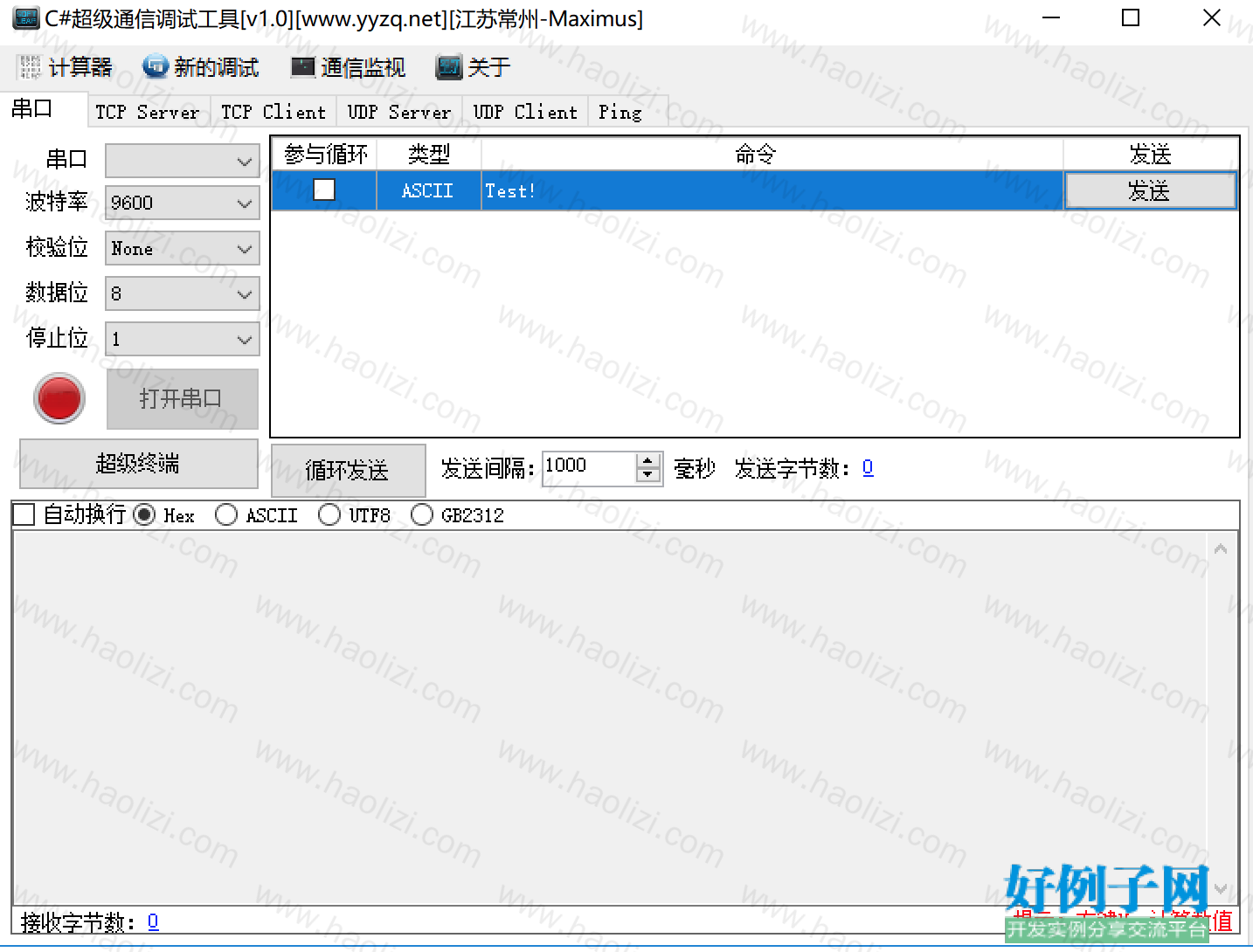Click the red serial status indicator
1253x952 pixels.
pos(59,398)
